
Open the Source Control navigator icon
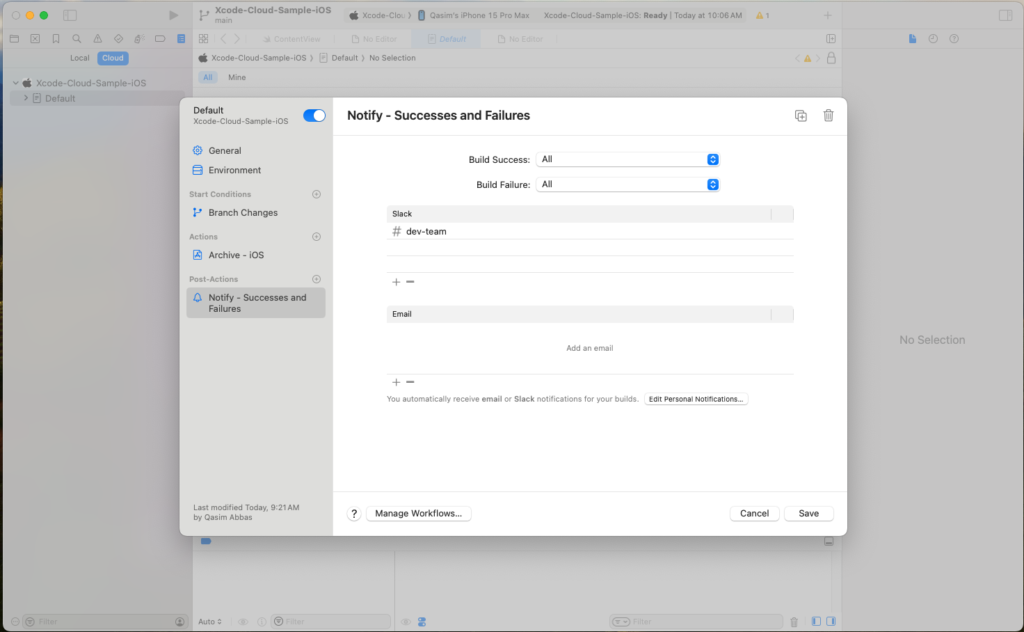[x=35, y=39]
